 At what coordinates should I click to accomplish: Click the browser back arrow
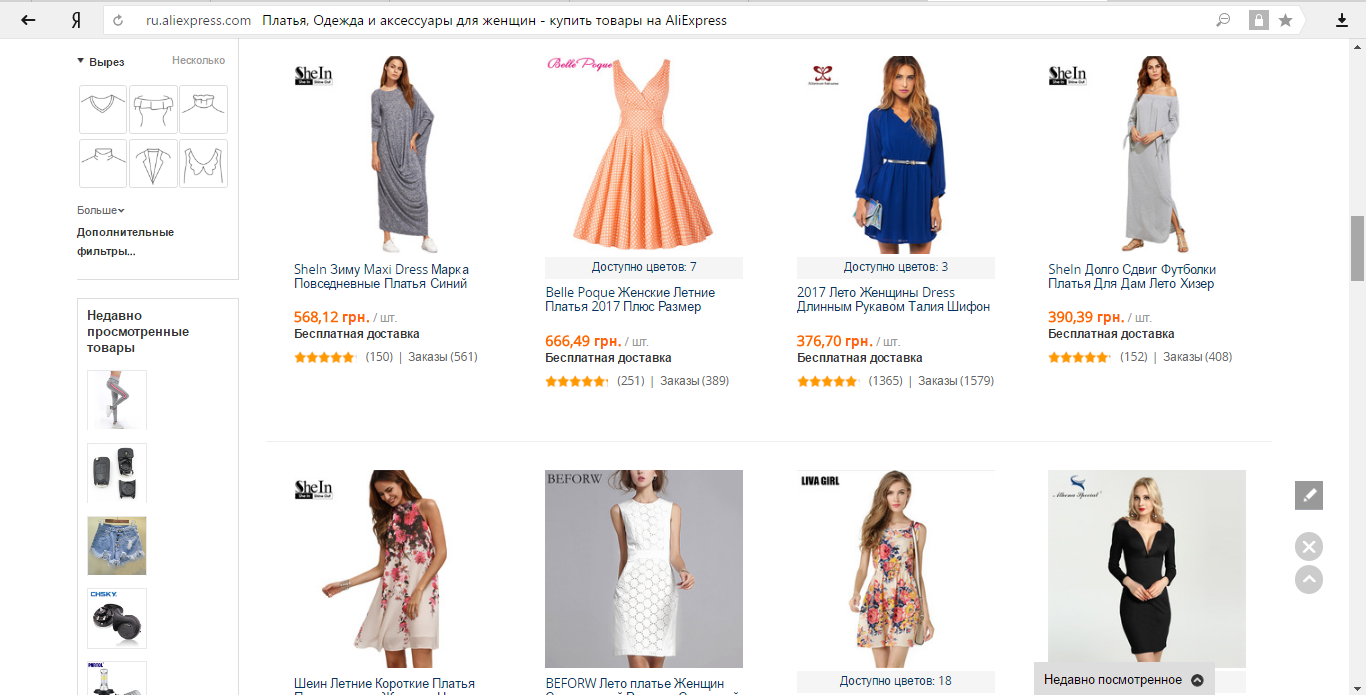click(x=28, y=20)
